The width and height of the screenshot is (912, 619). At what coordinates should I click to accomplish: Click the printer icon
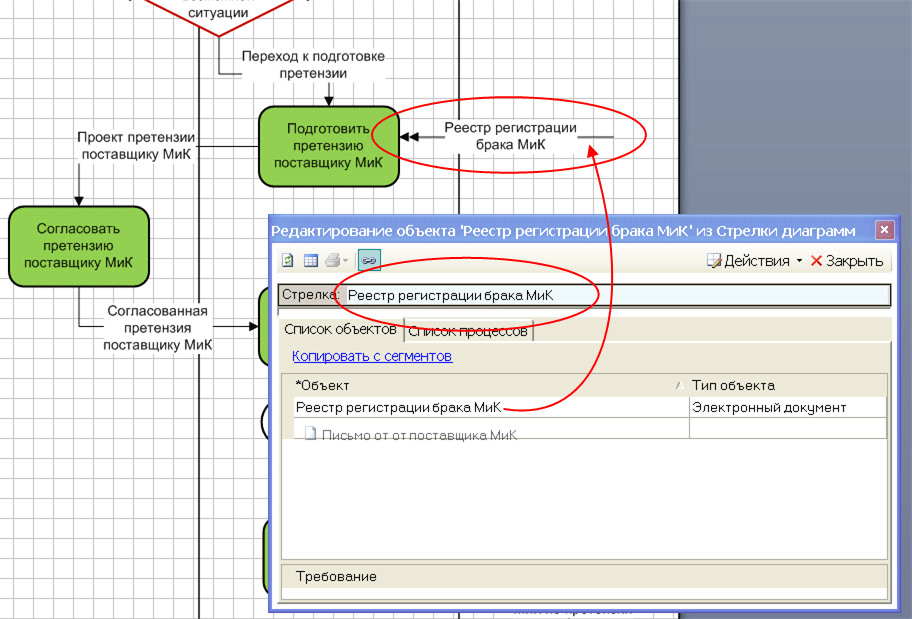(333, 261)
